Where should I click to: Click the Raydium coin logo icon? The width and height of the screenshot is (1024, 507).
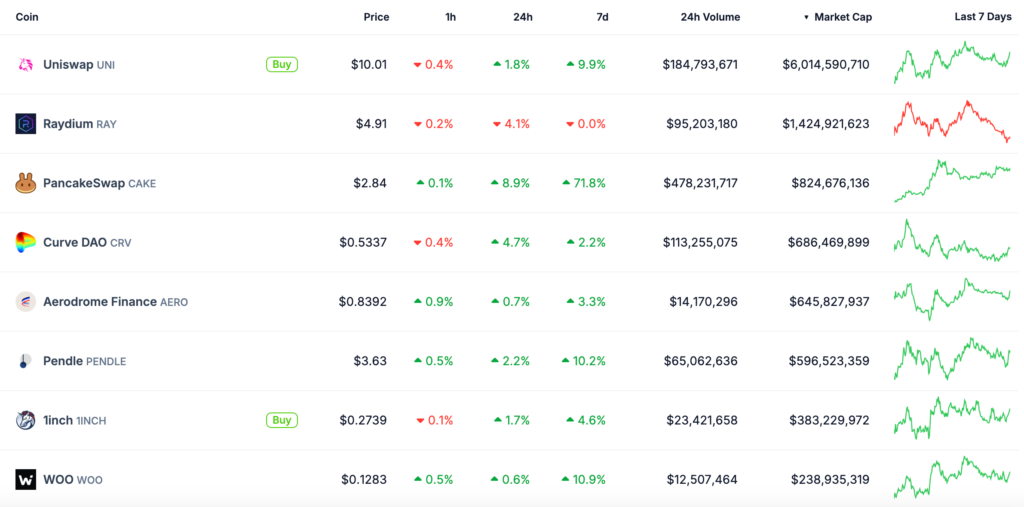(25, 123)
